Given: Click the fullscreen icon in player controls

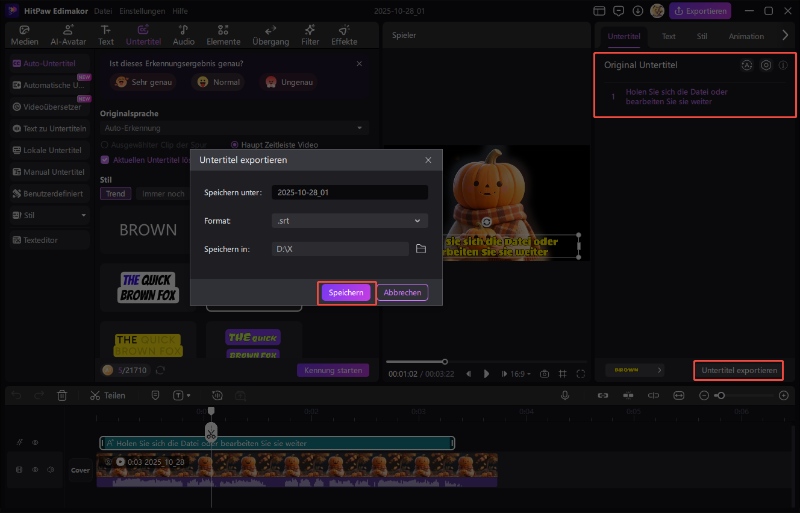Looking at the screenshot, I should point(582,373).
